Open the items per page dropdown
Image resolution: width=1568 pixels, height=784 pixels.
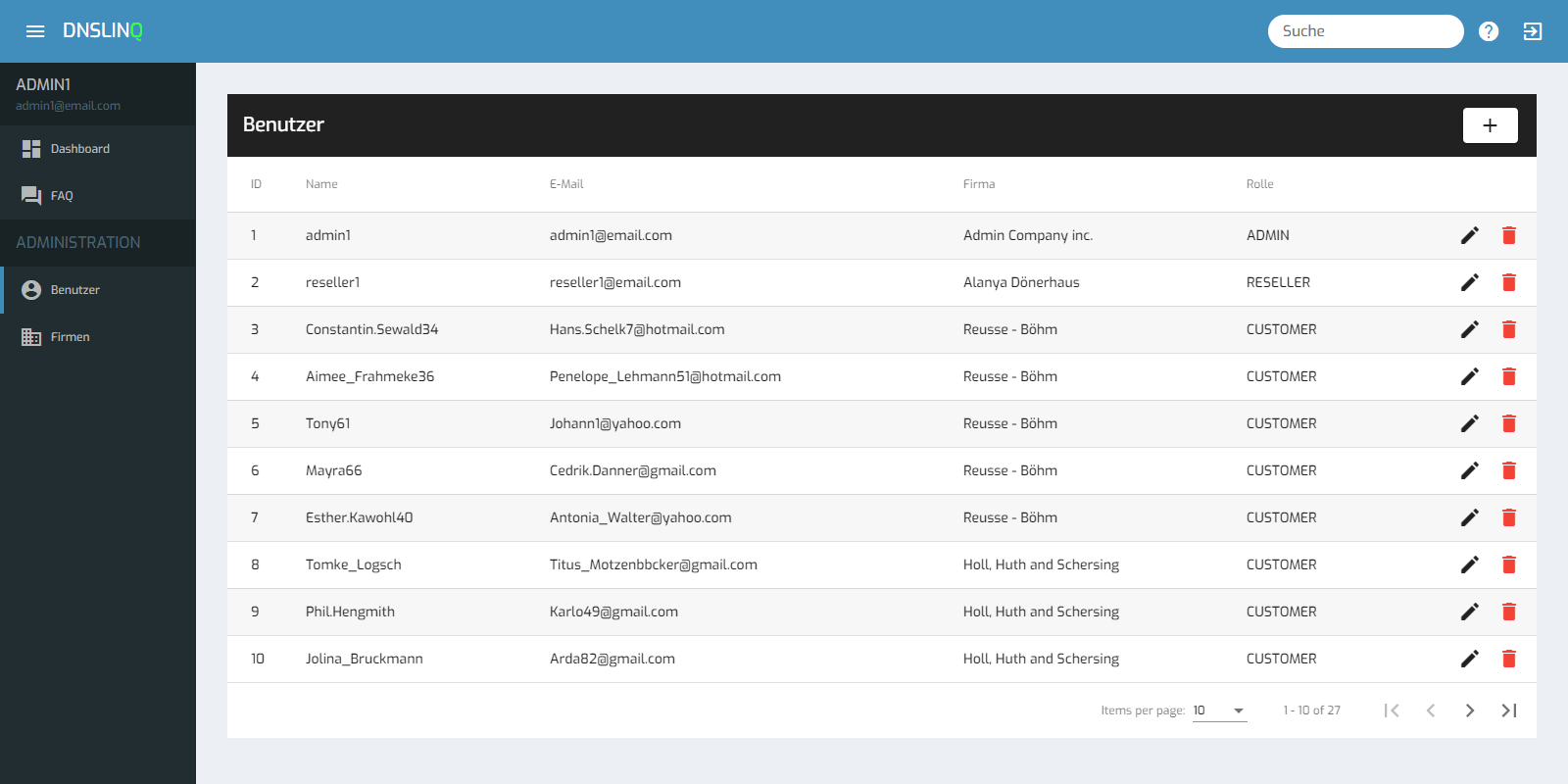pos(1219,710)
